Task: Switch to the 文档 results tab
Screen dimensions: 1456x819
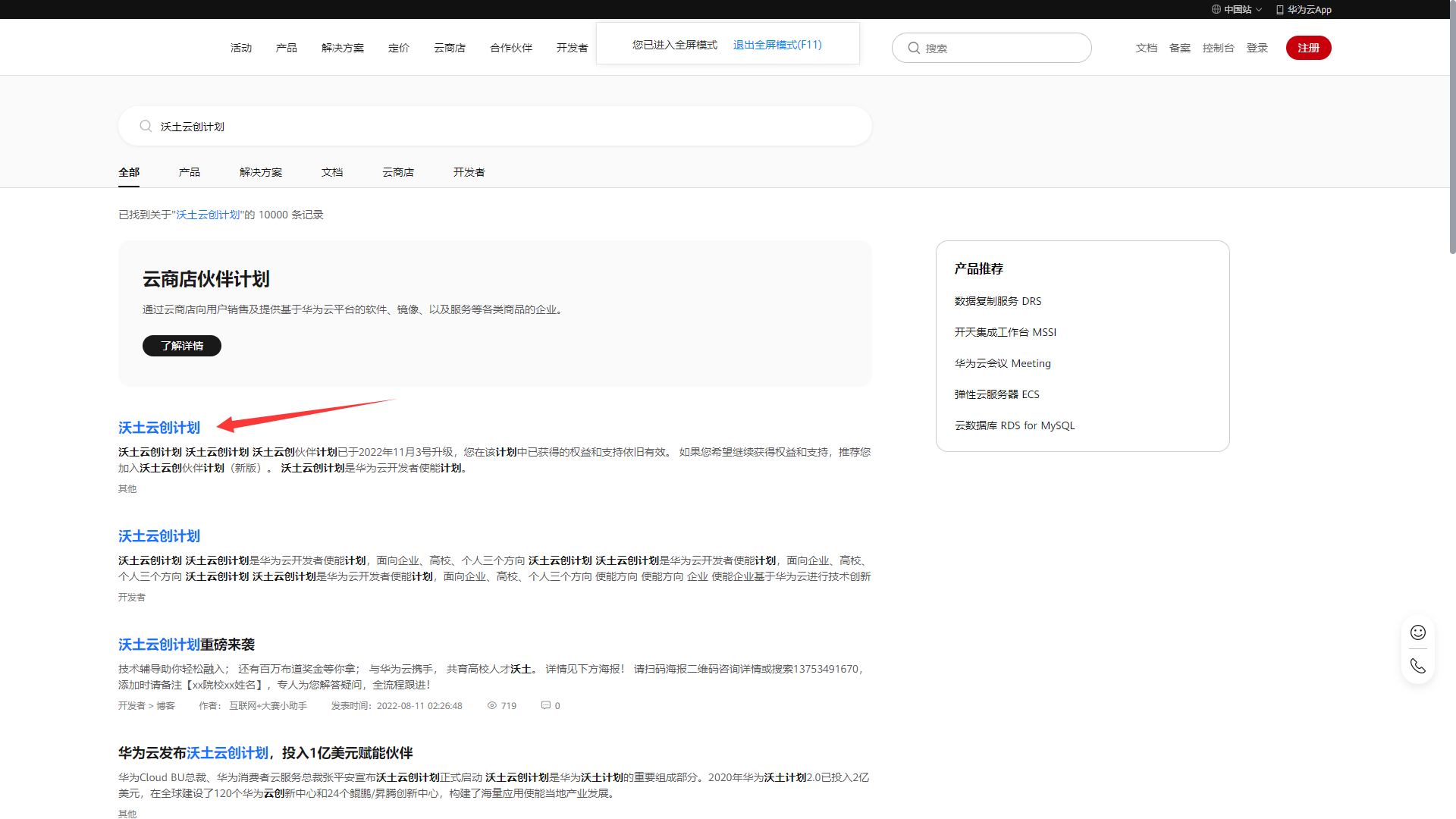Action: [x=332, y=172]
